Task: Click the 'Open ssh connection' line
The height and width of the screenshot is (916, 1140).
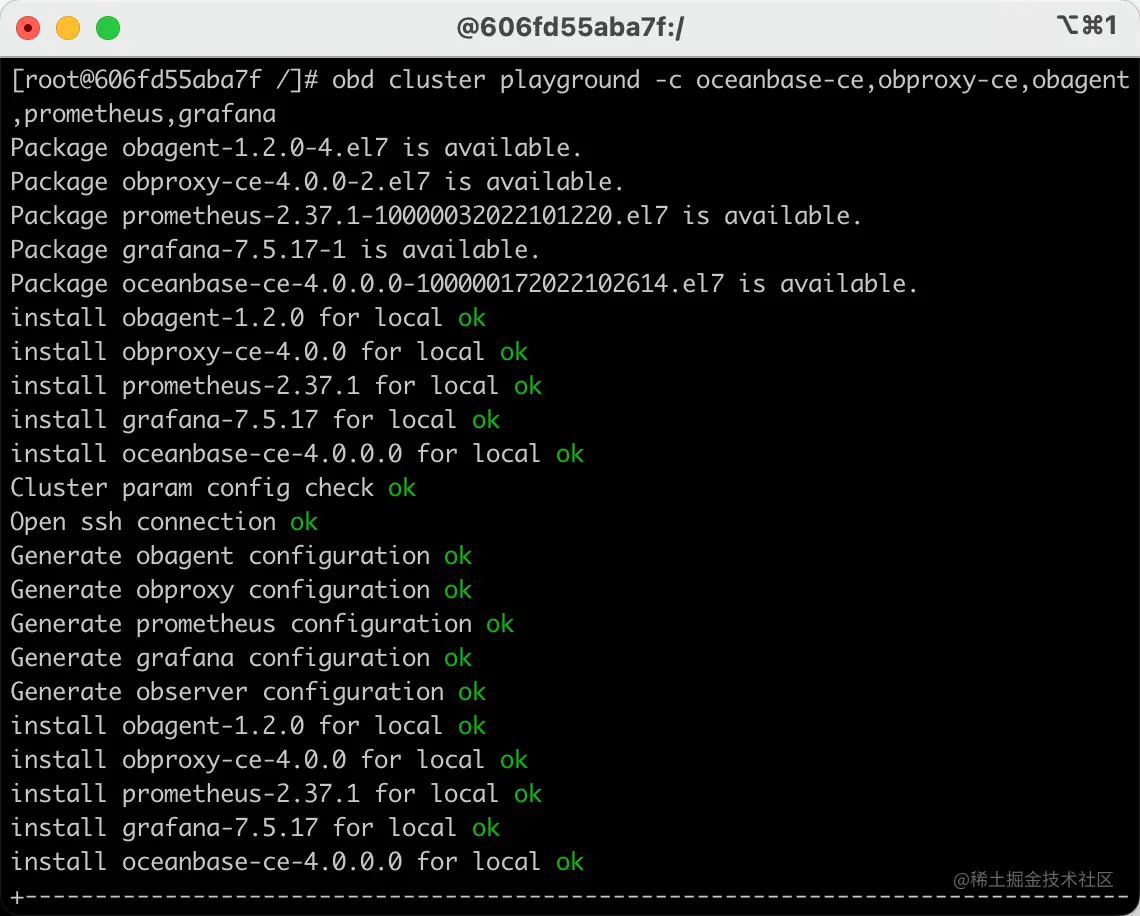Action: pyautogui.click(x=164, y=522)
